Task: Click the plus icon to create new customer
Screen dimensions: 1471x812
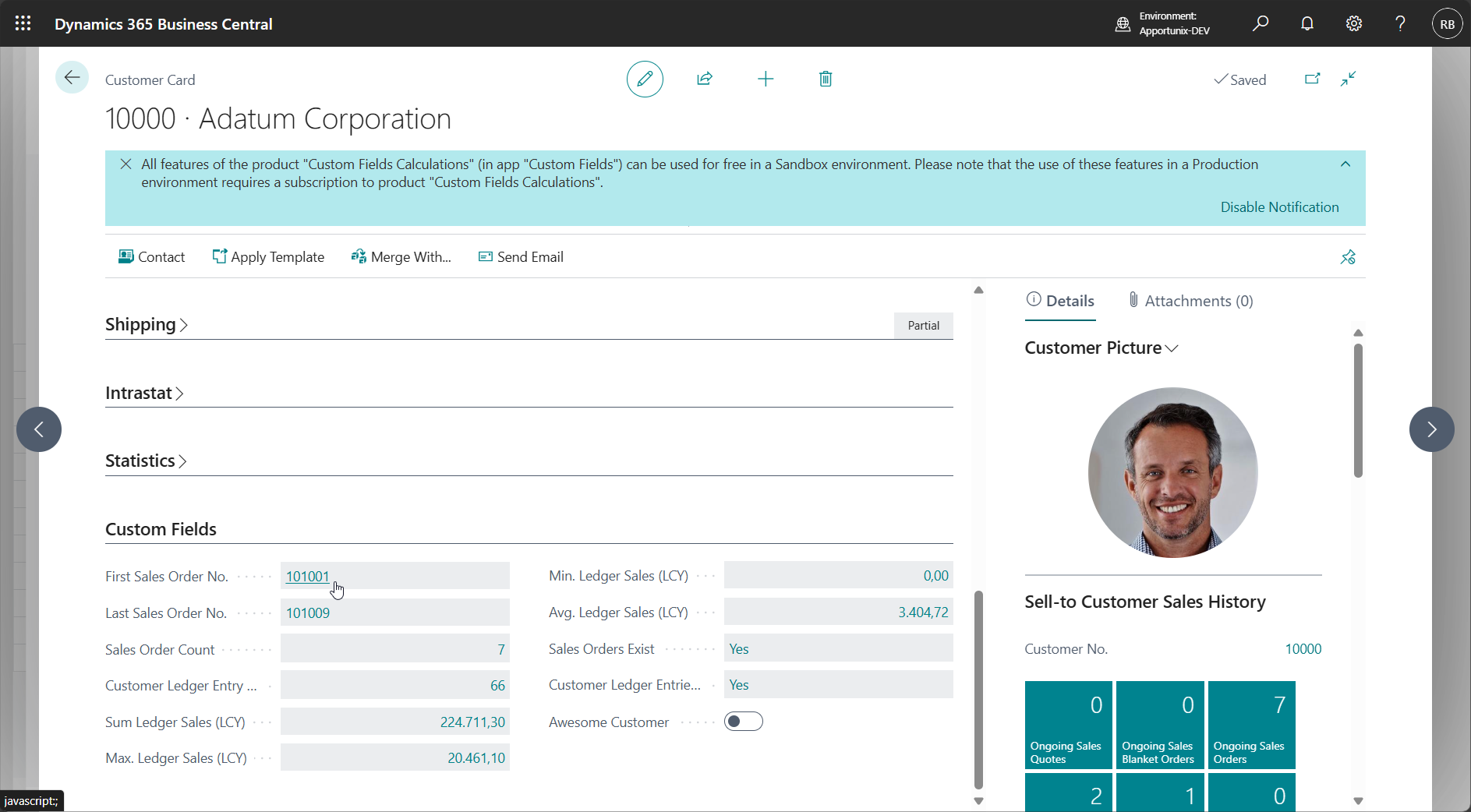Action: pos(766,79)
